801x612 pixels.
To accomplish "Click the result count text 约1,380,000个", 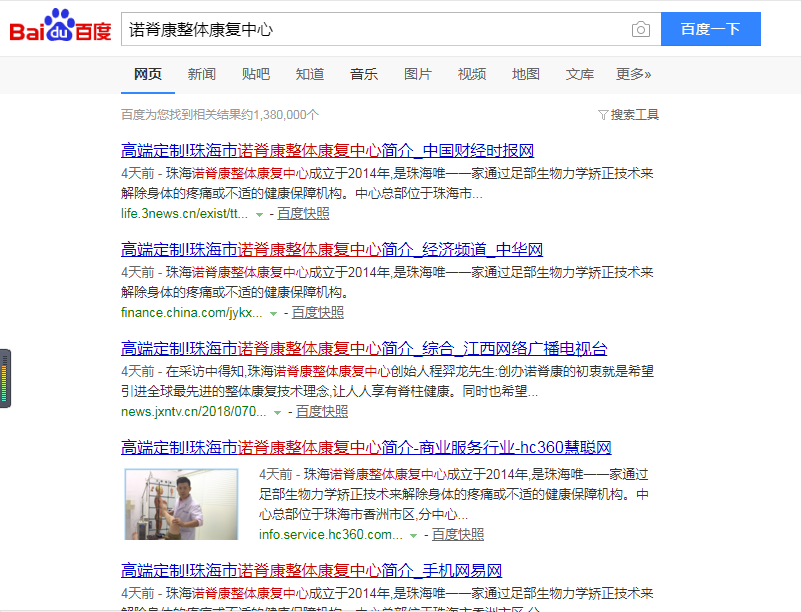I will [280, 115].
